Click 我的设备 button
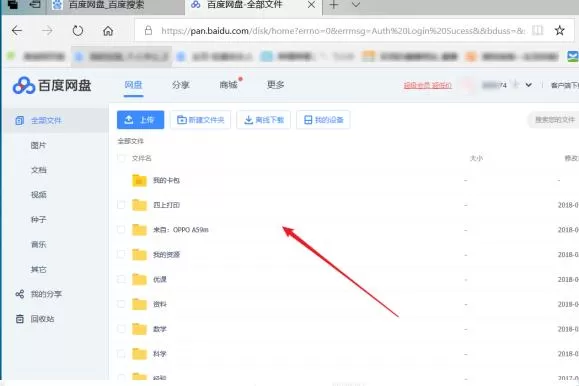 323,120
